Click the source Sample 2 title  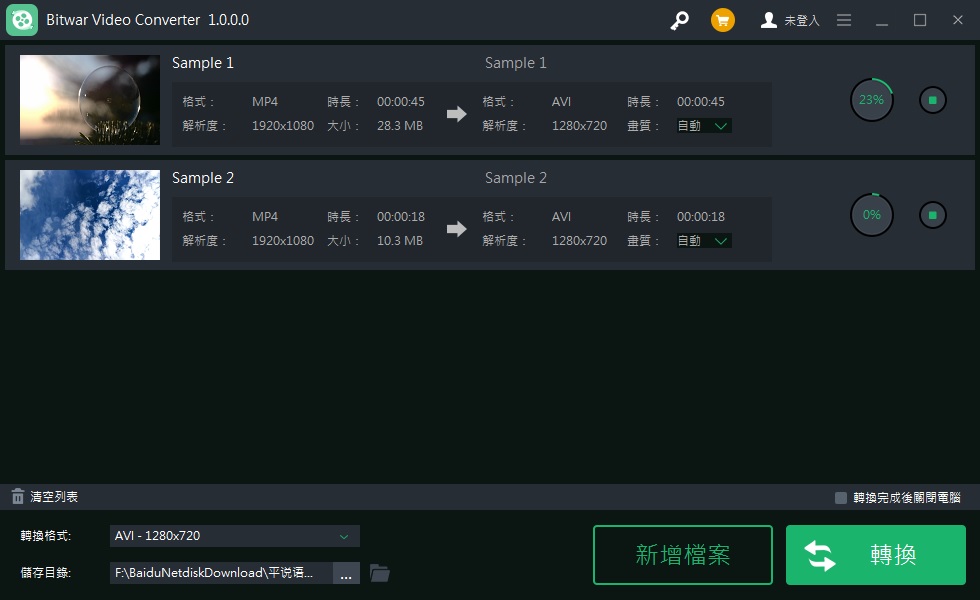click(202, 178)
